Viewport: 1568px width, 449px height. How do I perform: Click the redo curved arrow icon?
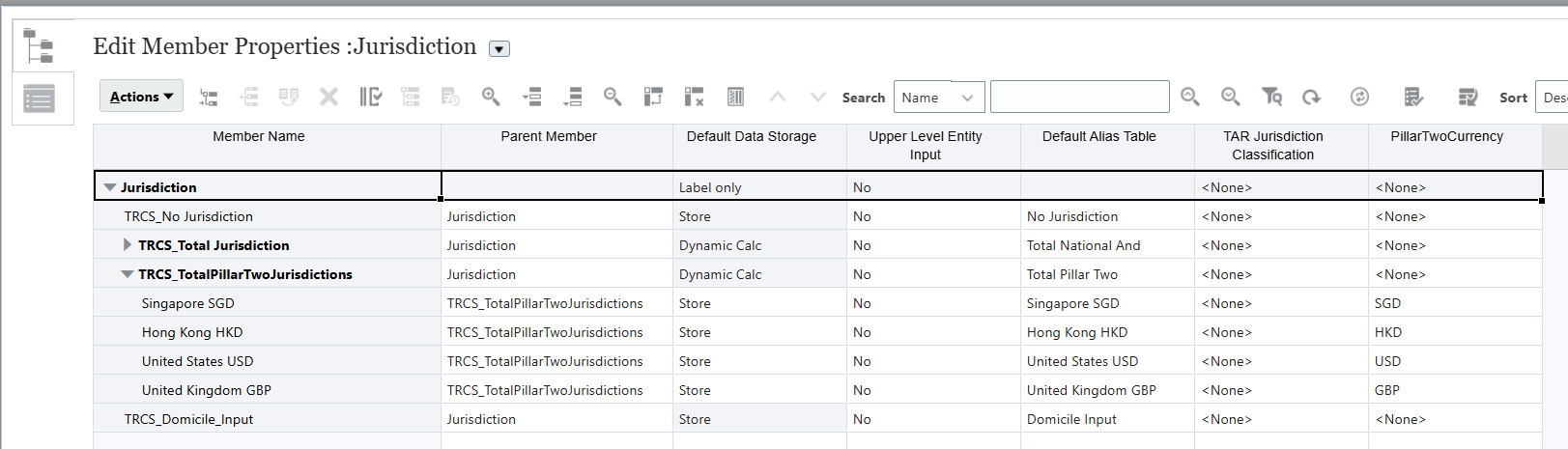tap(1311, 97)
